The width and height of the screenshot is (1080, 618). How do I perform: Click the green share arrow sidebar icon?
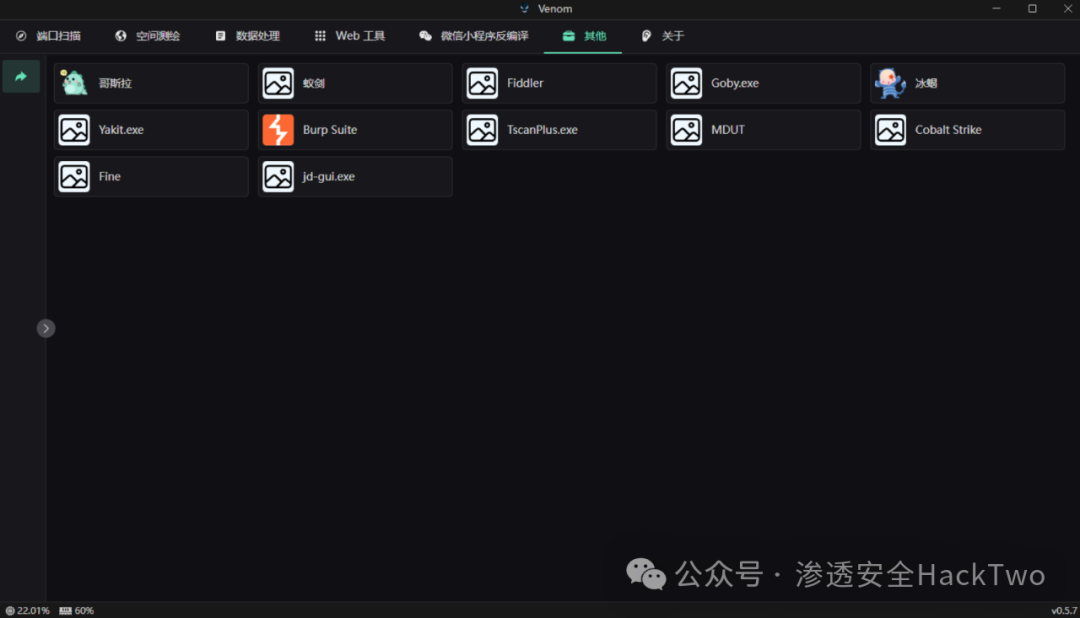click(x=21, y=76)
